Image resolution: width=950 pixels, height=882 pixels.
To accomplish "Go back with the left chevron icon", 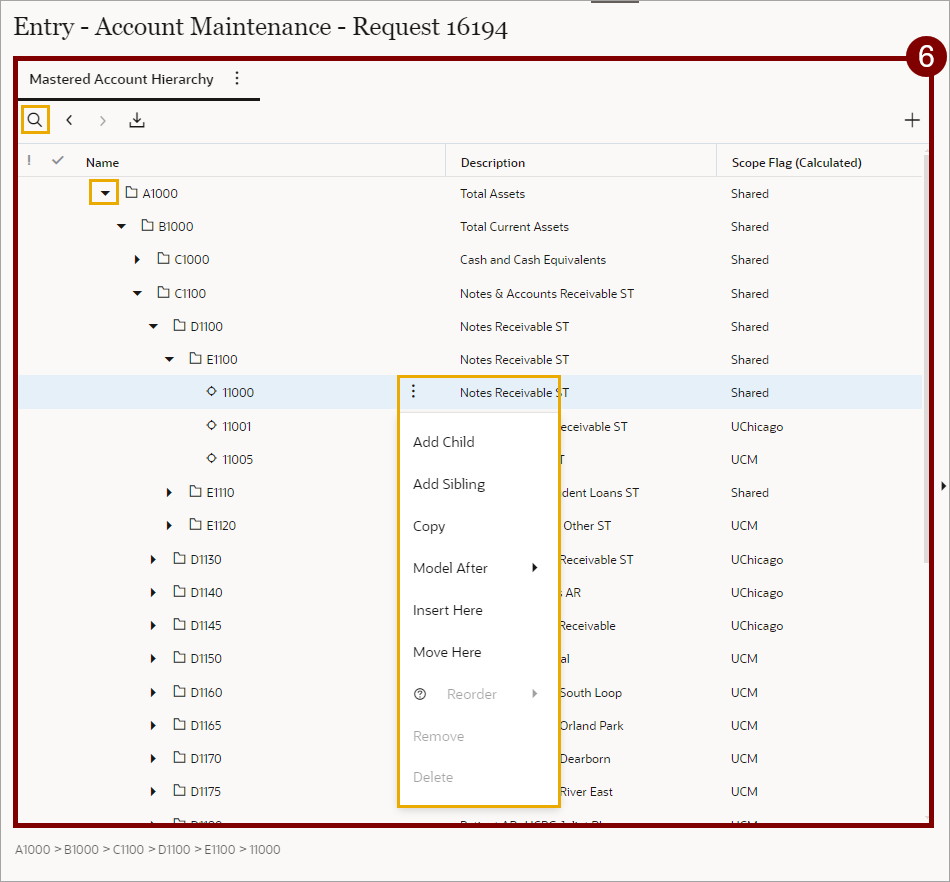I will click(x=69, y=120).
